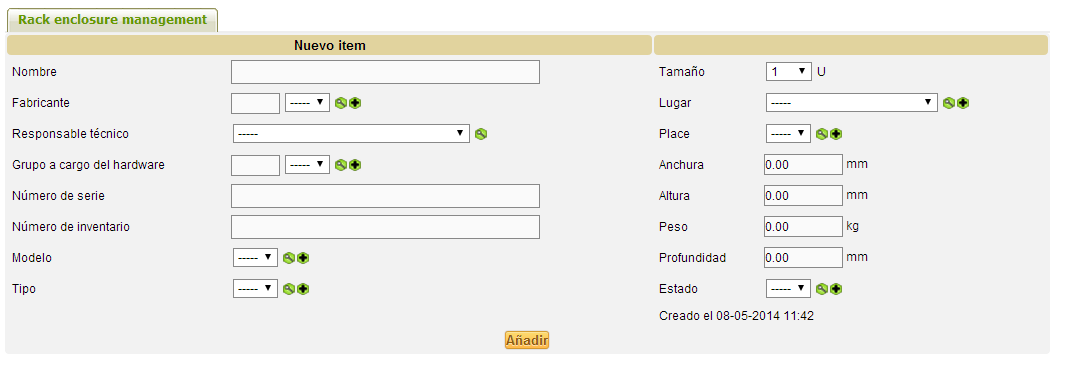Add a new Estado with plus icon
Image resolution: width=1071 pixels, height=378 pixels.
click(x=836, y=289)
